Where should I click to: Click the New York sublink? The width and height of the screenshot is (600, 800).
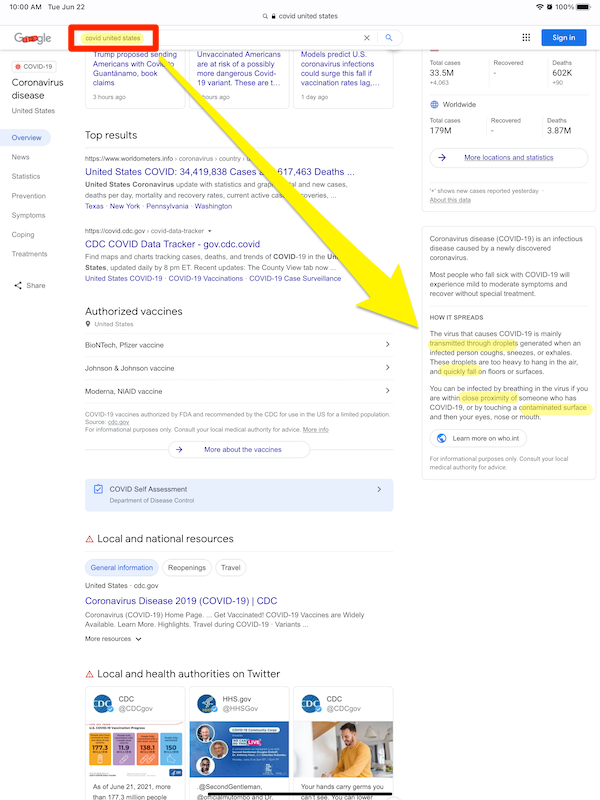125,206
